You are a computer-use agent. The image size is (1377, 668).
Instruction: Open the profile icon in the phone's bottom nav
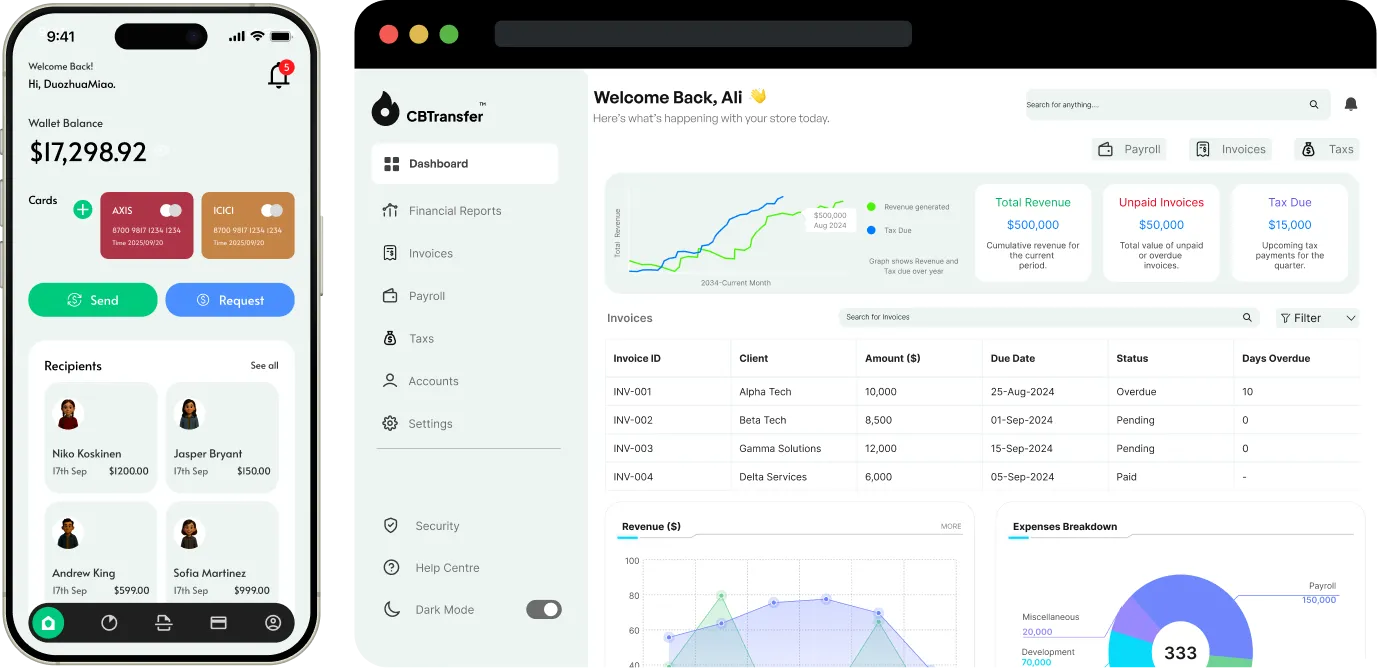point(273,623)
